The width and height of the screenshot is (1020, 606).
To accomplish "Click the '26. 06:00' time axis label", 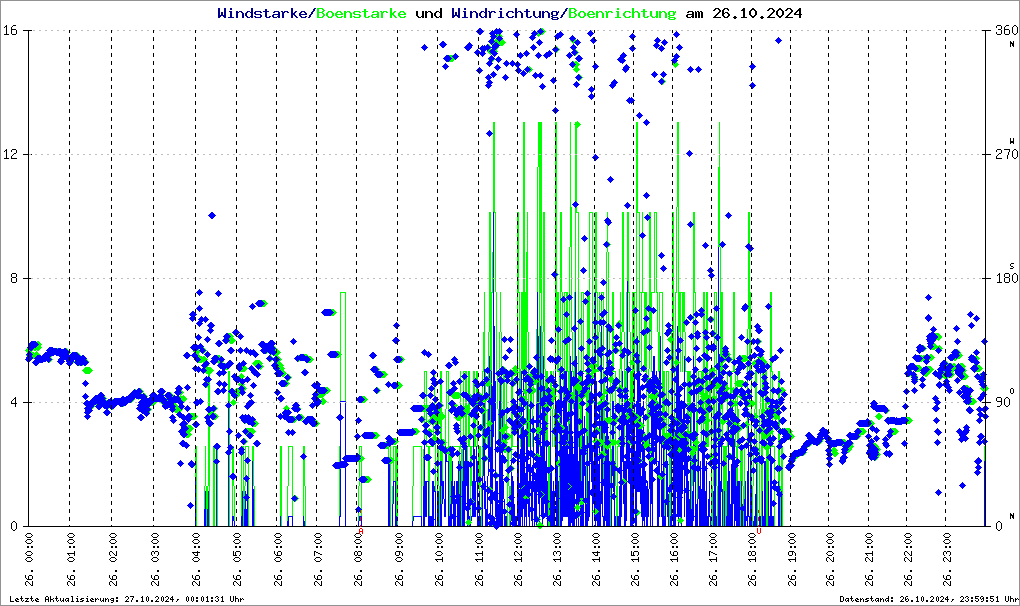I will click(x=278, y=559).
